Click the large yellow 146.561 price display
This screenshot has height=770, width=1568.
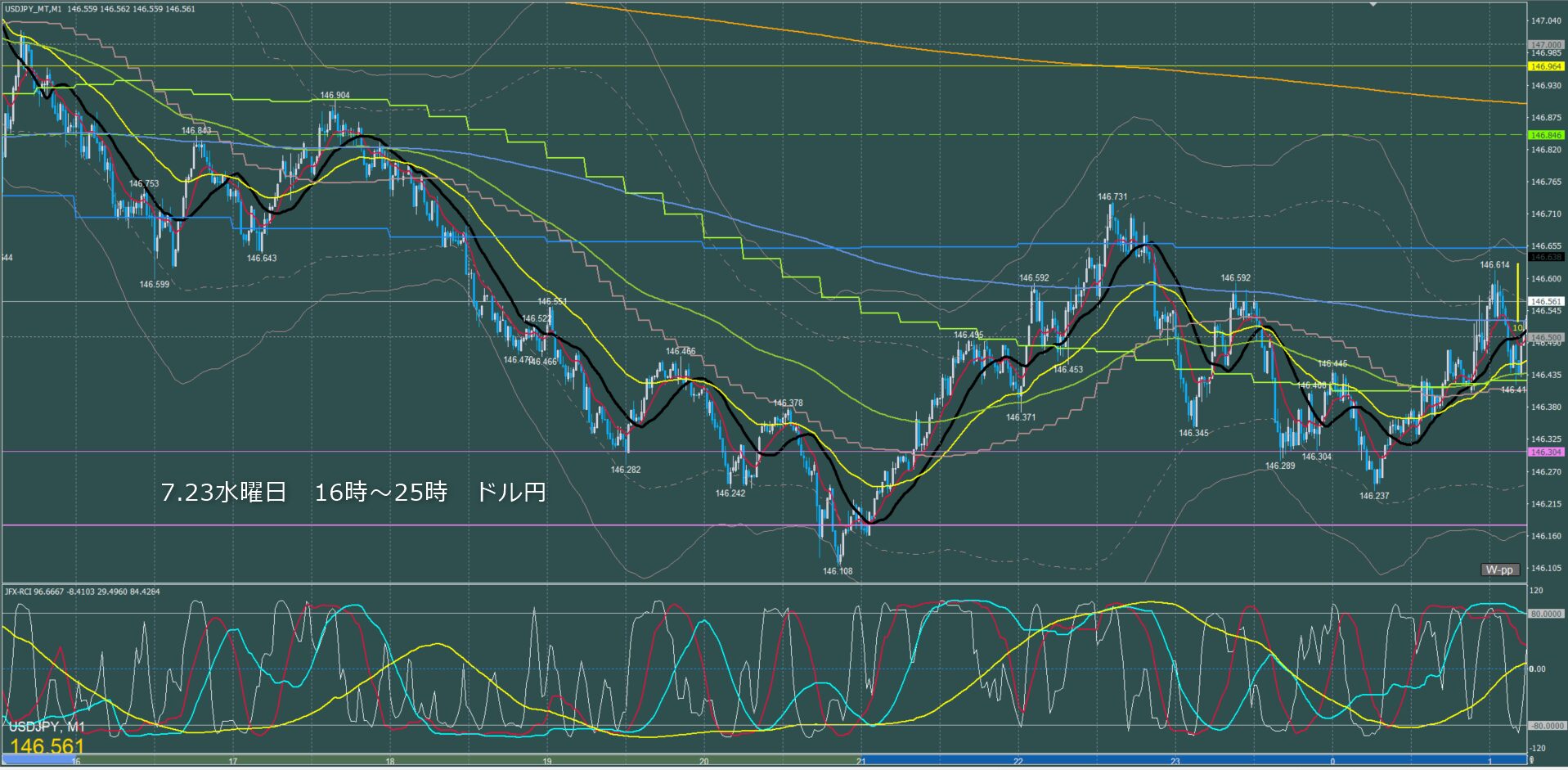[x=47, y=745]
